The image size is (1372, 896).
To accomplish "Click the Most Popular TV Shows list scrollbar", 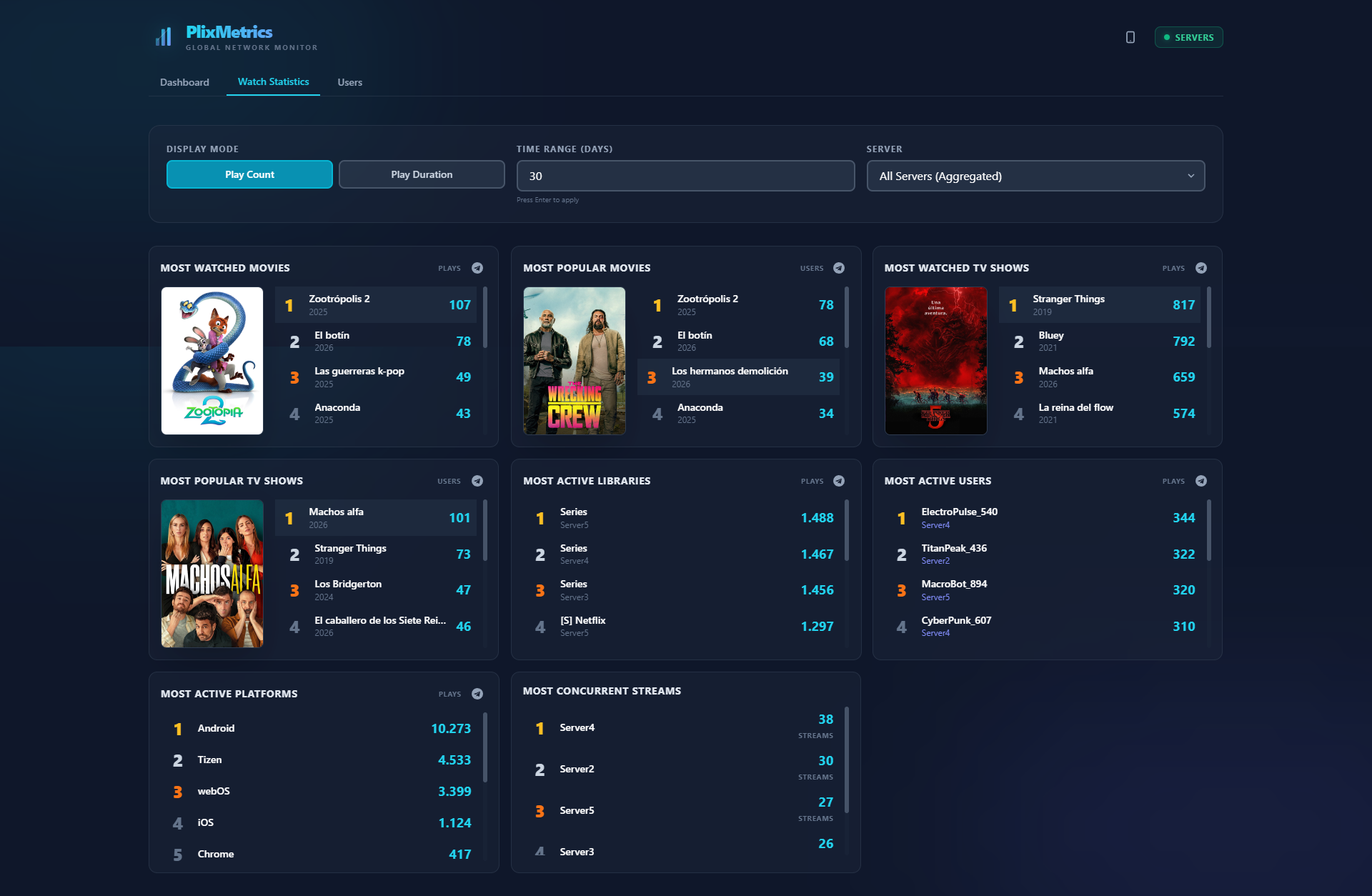I will click(485, 530).
